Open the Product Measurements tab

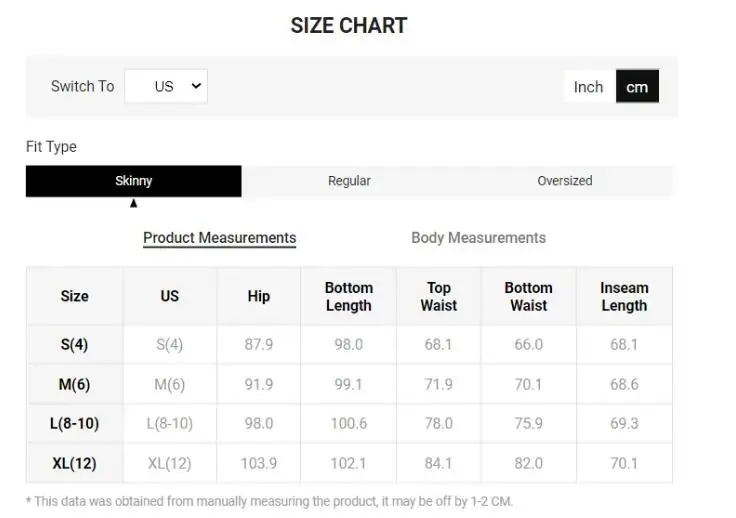(x=220, y=238)
